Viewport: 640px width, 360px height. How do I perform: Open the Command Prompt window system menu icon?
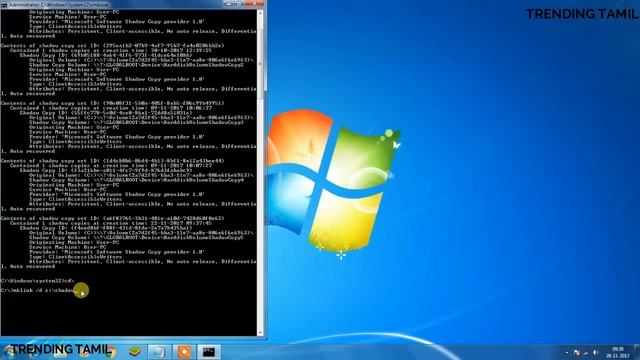pyautogui.click(x=4, y=5)
